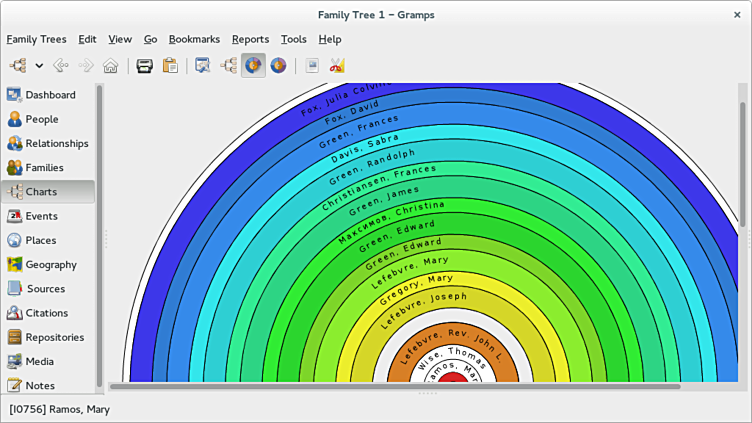Open the People view in sidebar
The width and height of the screenshot is (752, 423).
click(42, 119)
